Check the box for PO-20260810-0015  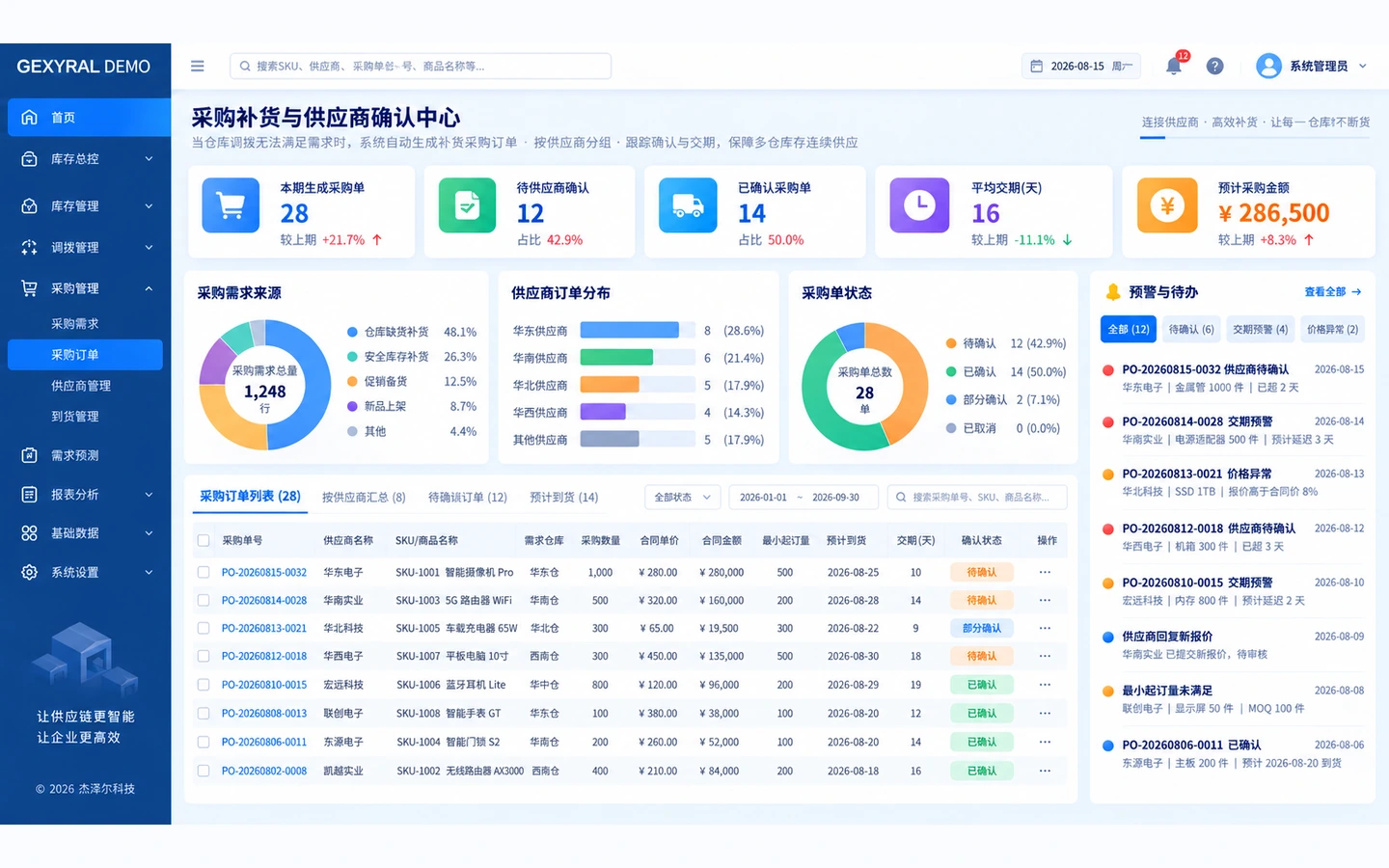(x=204, y=685)
